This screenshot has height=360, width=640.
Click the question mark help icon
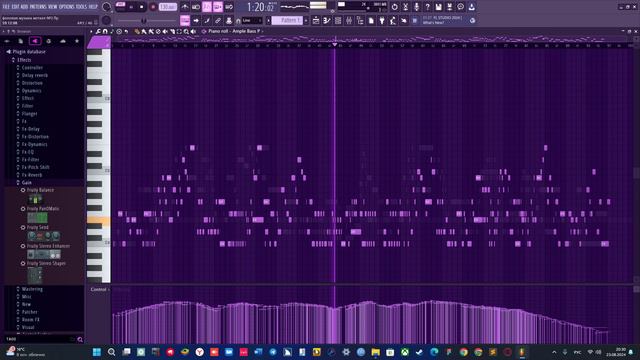pos(427,7)
